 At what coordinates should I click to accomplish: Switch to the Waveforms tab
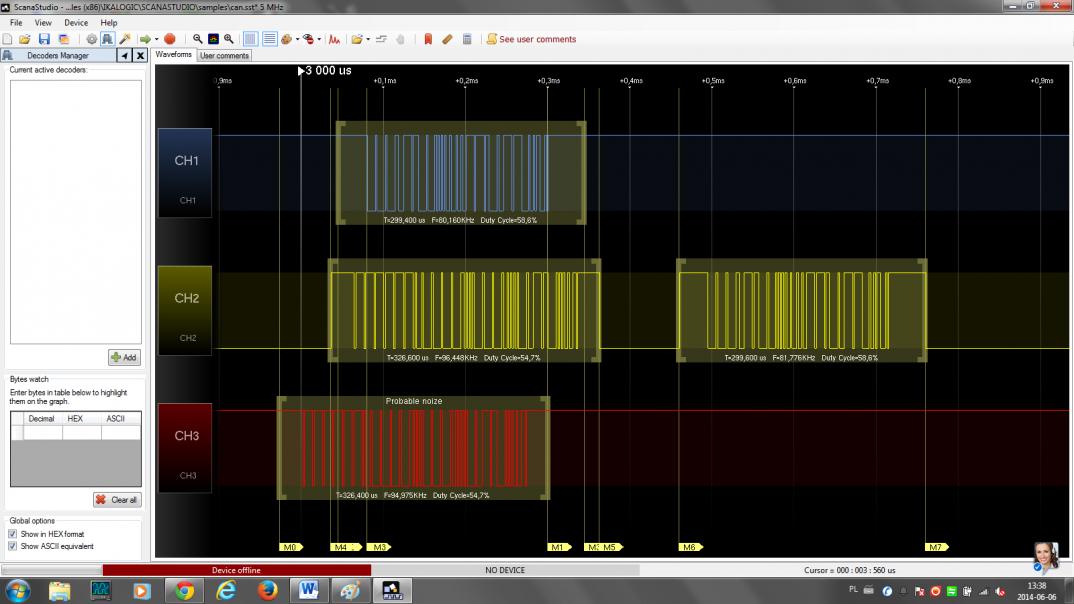pyautogui.click(x=174, y=55)
